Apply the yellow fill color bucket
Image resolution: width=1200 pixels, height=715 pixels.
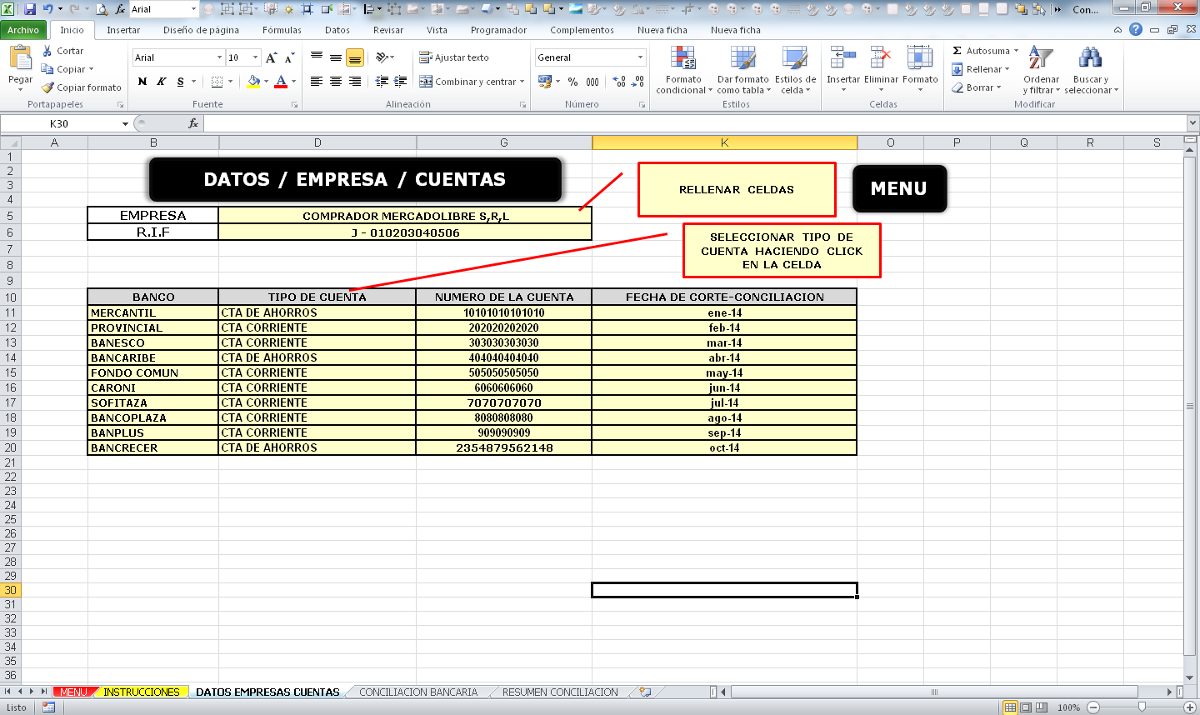tap(253, 81)
